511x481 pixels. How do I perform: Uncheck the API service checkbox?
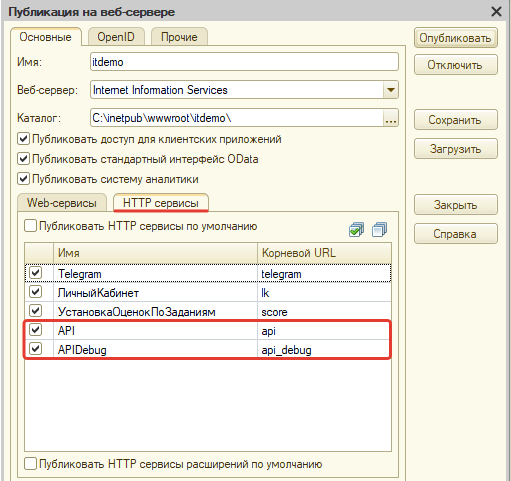35,330
